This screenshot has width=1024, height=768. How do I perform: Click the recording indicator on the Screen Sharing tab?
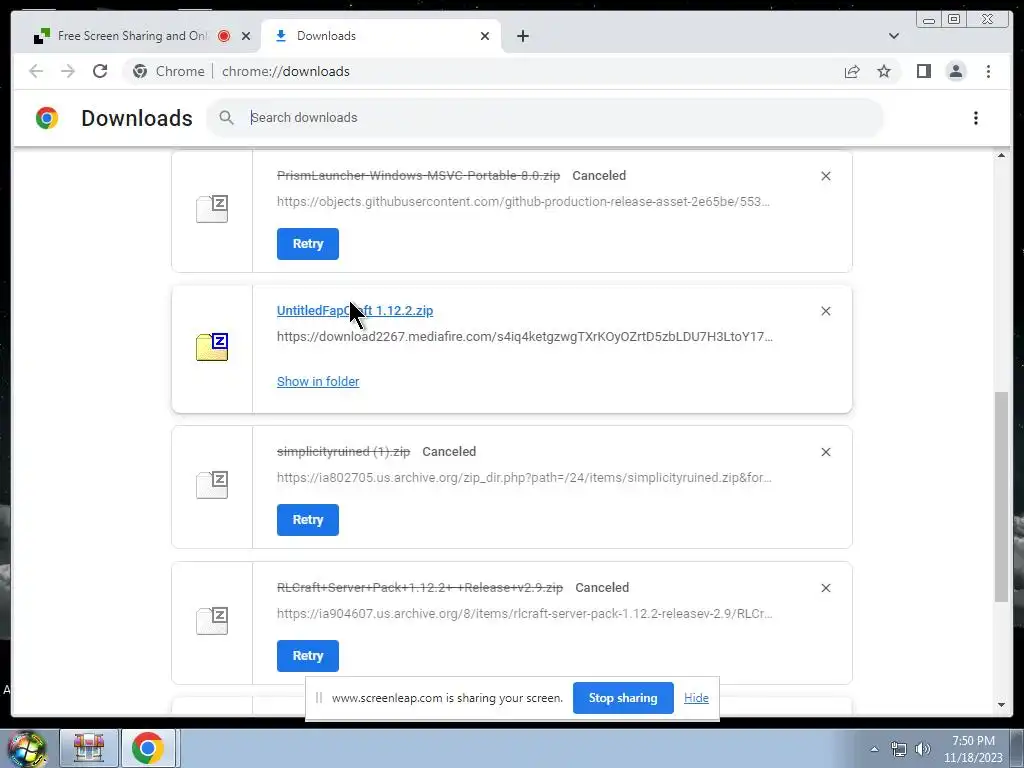(x=224, y=36)
